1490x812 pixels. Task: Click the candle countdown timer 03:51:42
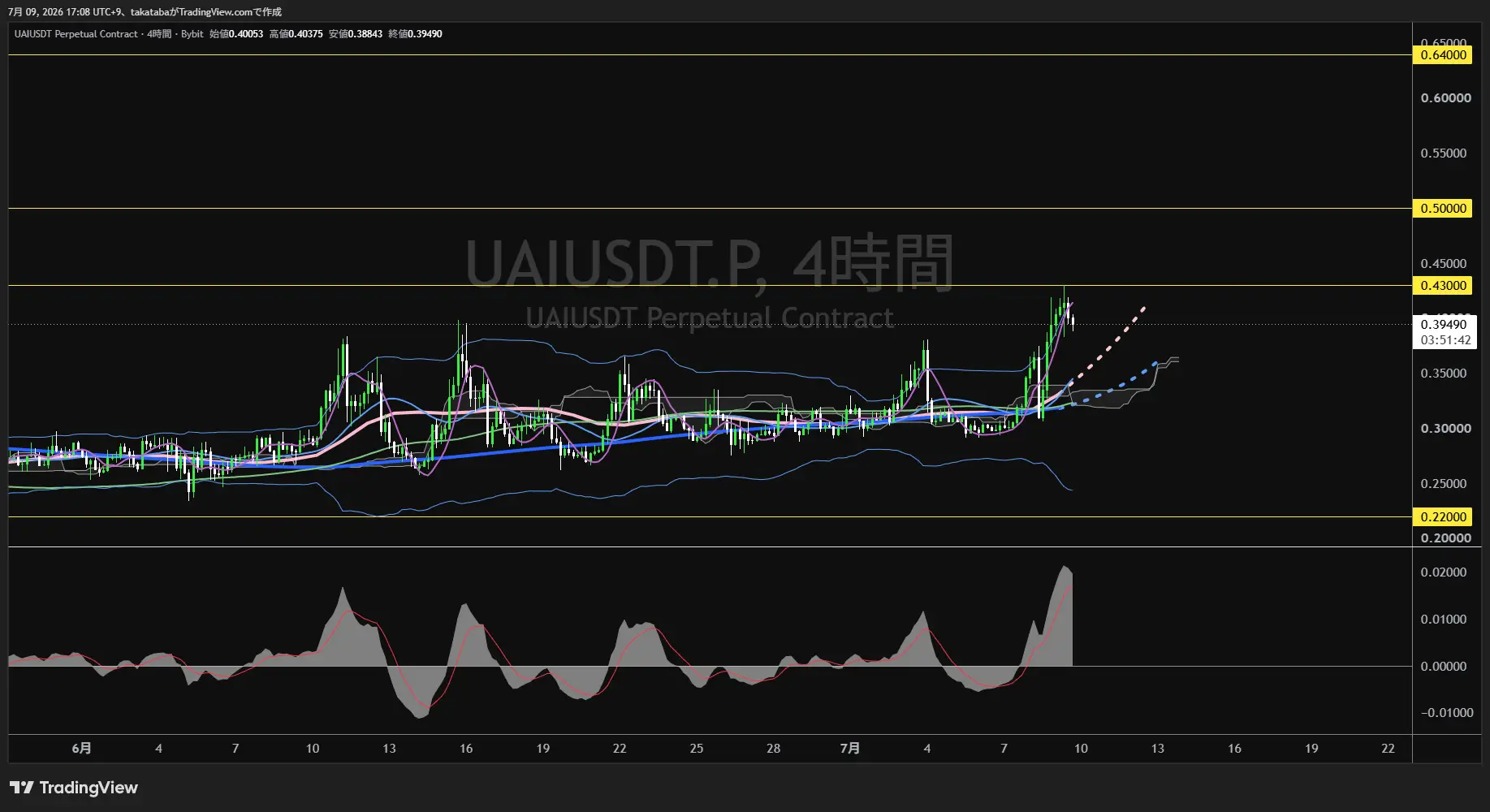[1445, 340]
